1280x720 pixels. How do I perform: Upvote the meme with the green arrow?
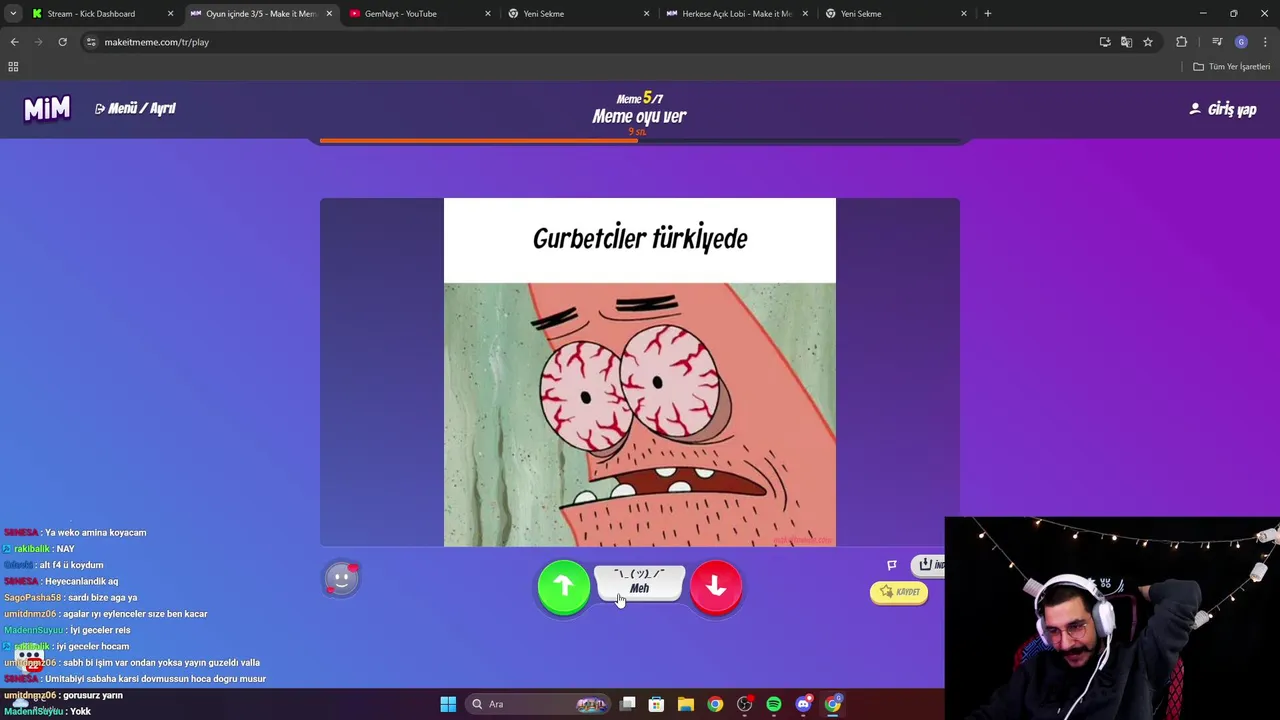click(563, 587)
